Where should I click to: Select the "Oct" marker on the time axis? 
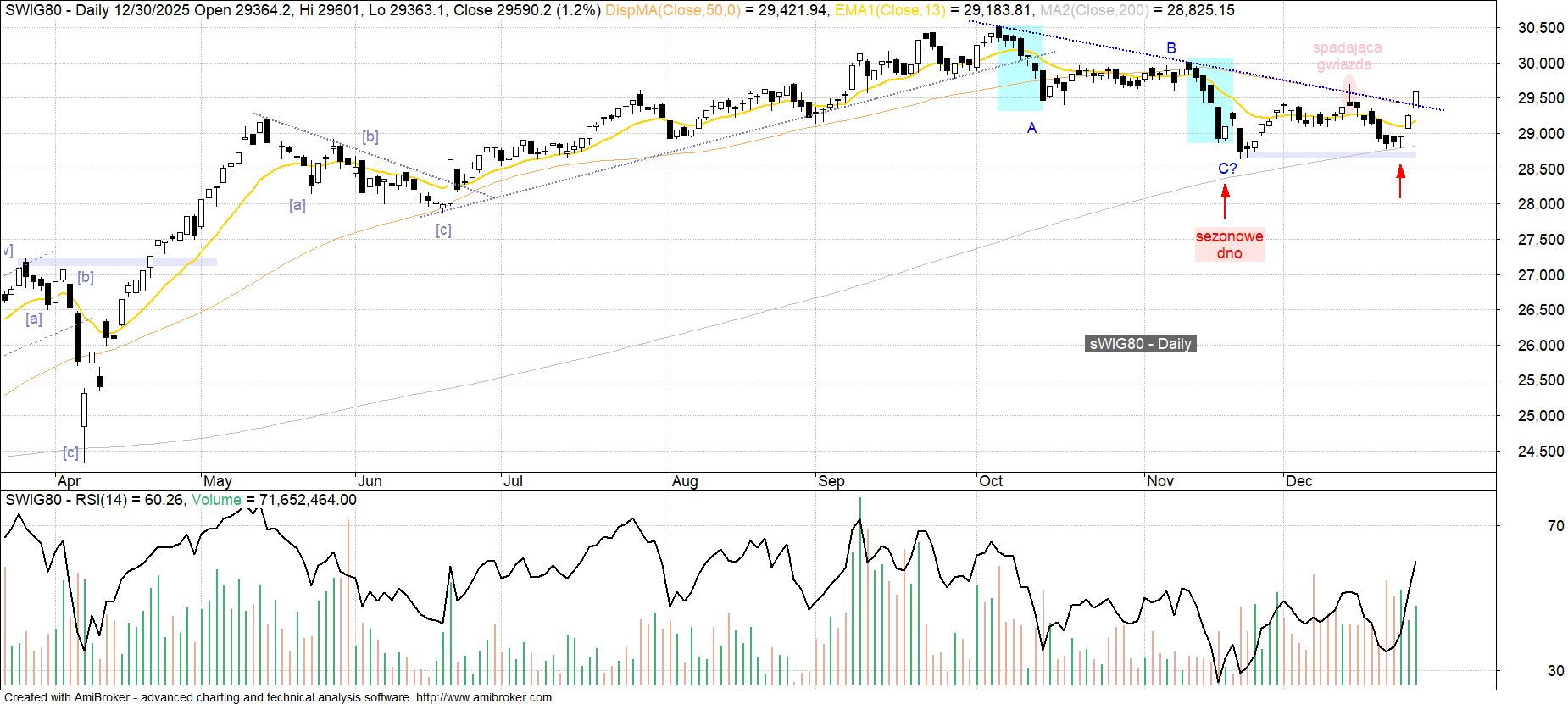point(990,481)
